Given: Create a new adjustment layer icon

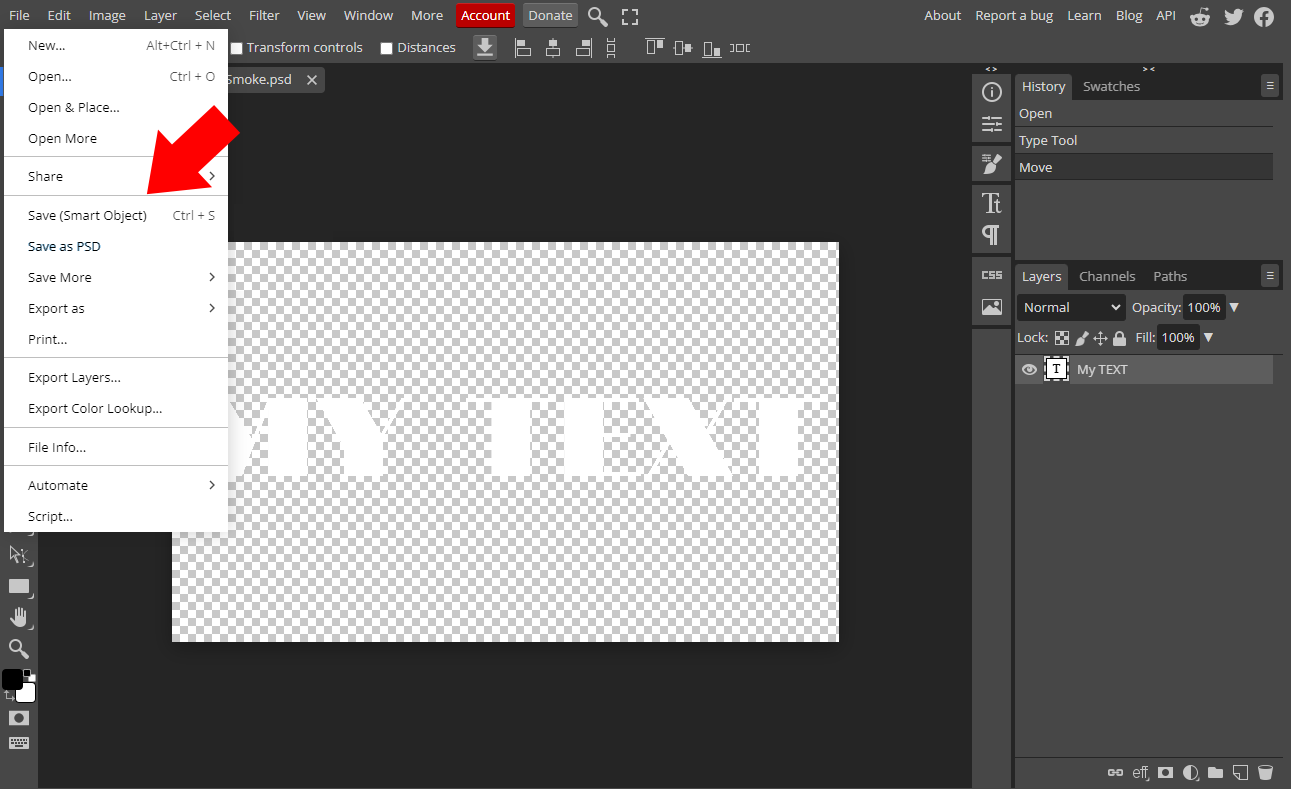Looking at the screenshot, I should pos(1190,772).
